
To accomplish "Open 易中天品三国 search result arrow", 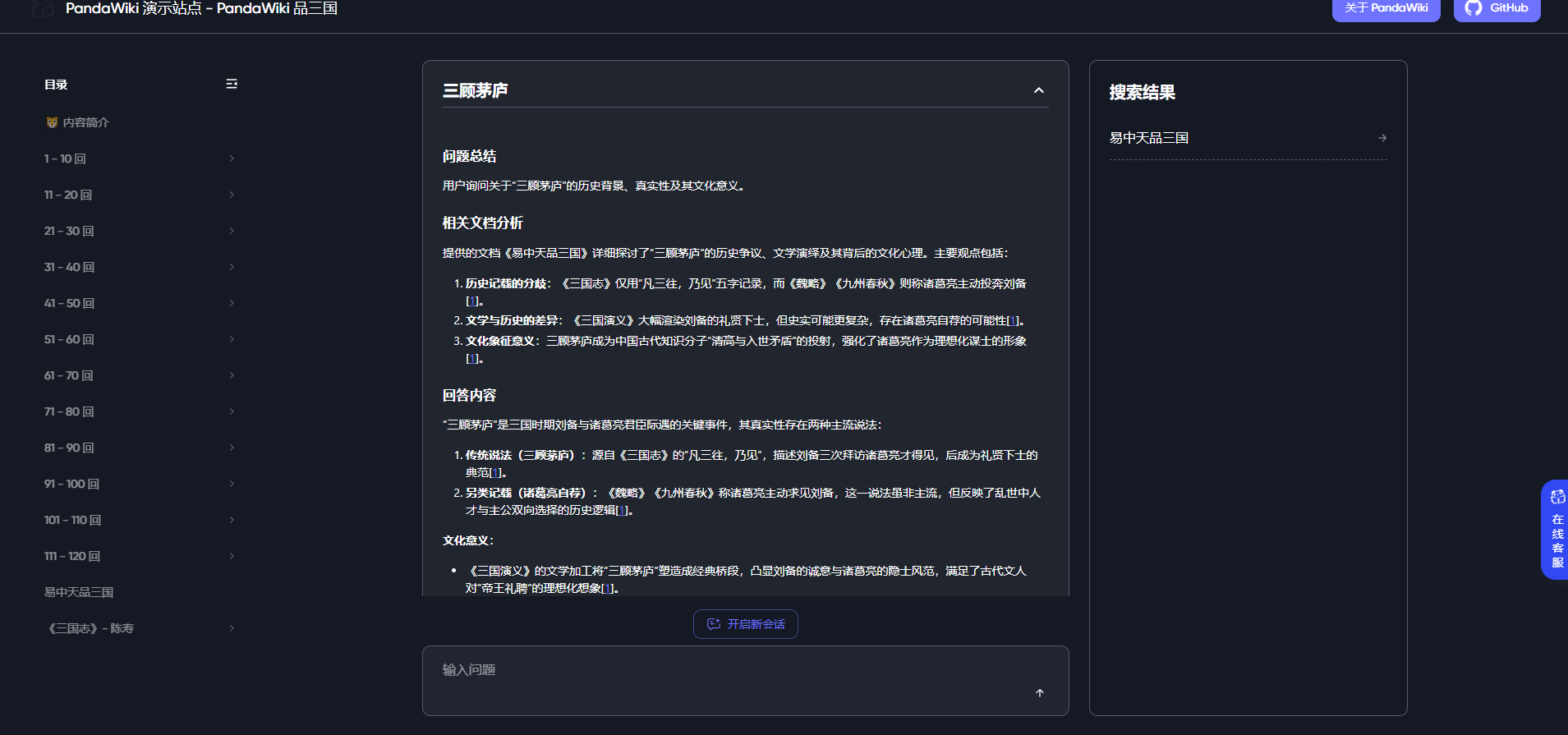I will click(x=1382, y=138).
